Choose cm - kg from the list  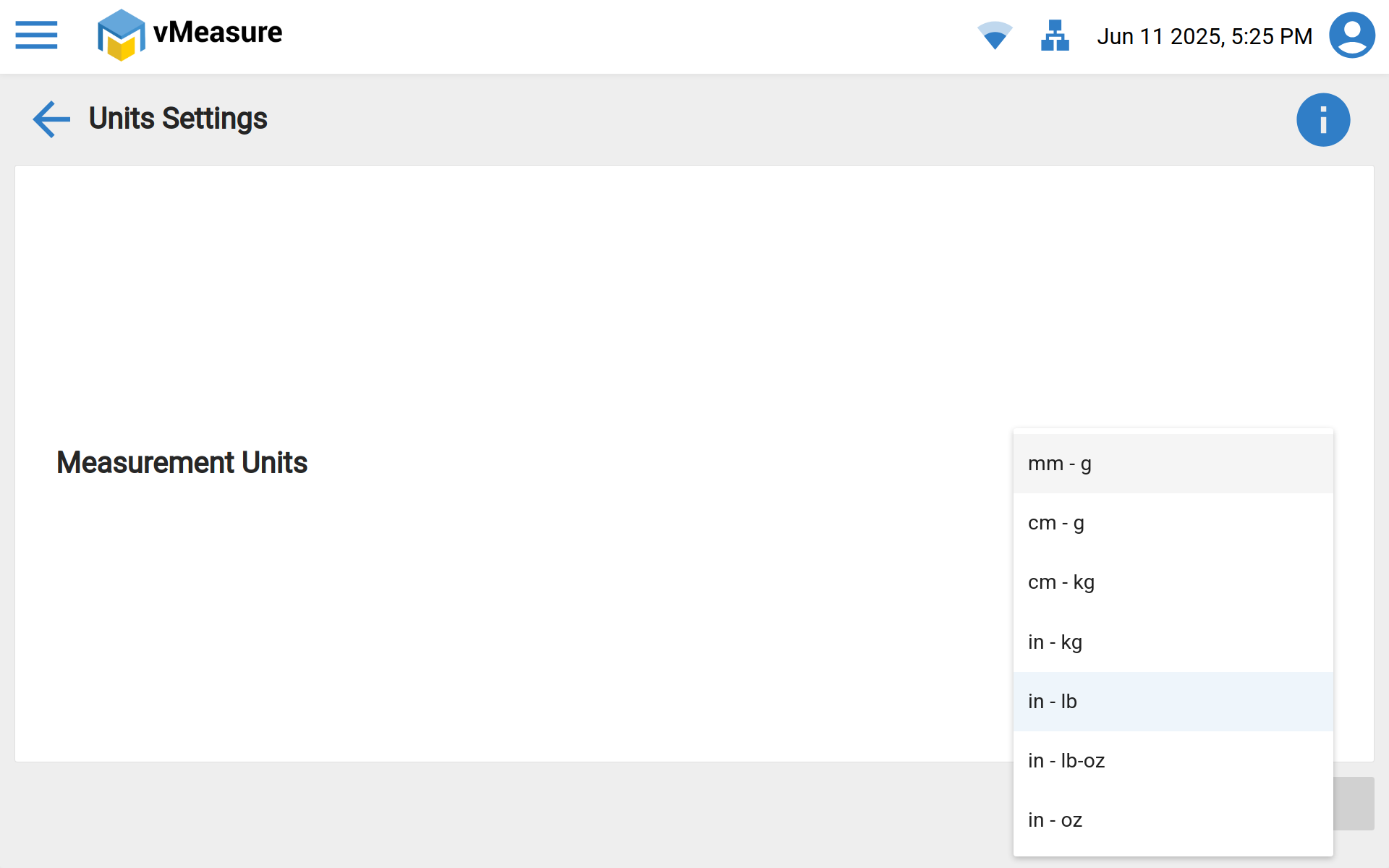pos(1172,582)
